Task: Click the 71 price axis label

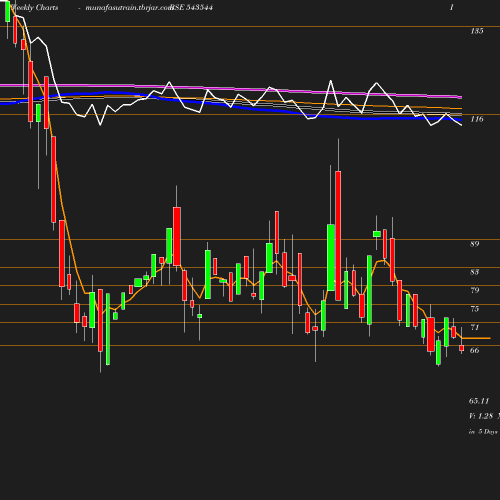Action: [475, 327]
